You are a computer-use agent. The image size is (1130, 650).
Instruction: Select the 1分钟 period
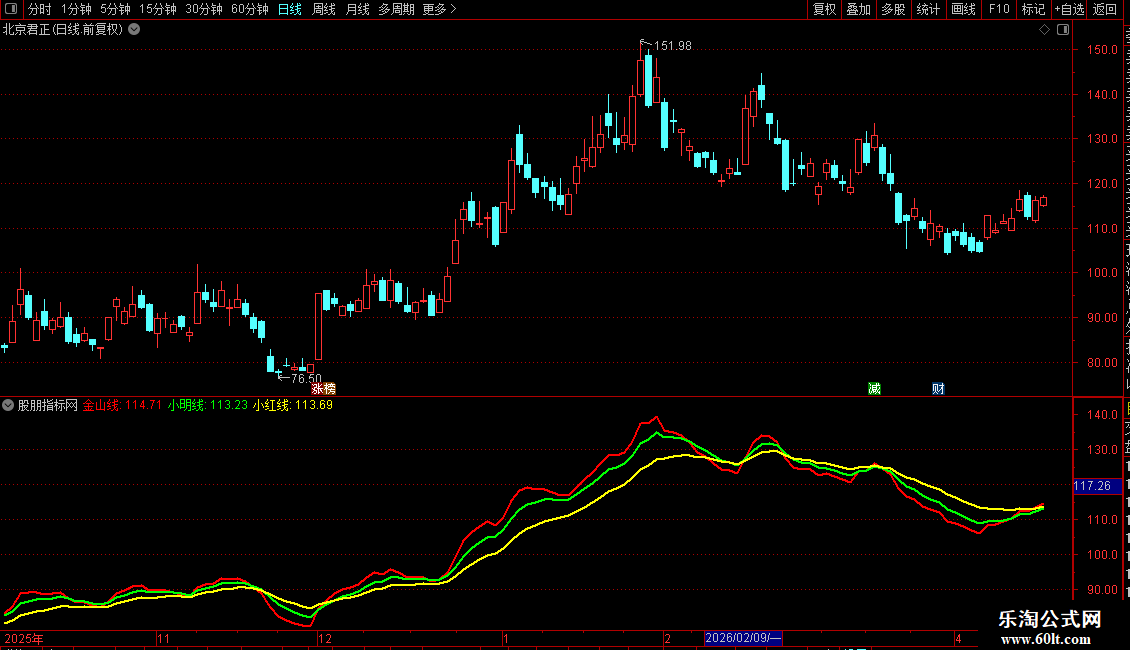[76, 9]
